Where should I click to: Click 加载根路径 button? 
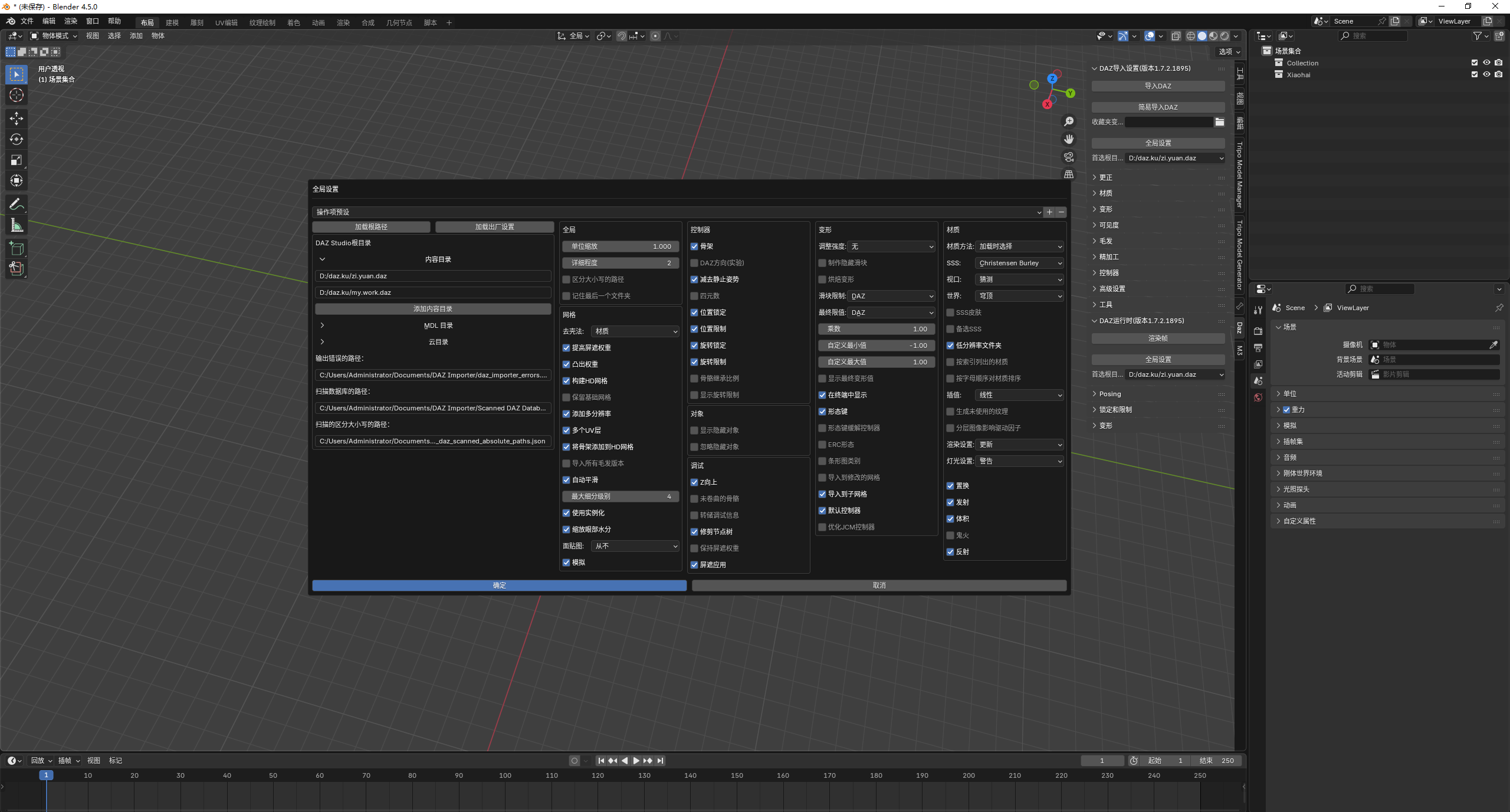point(371,227)
